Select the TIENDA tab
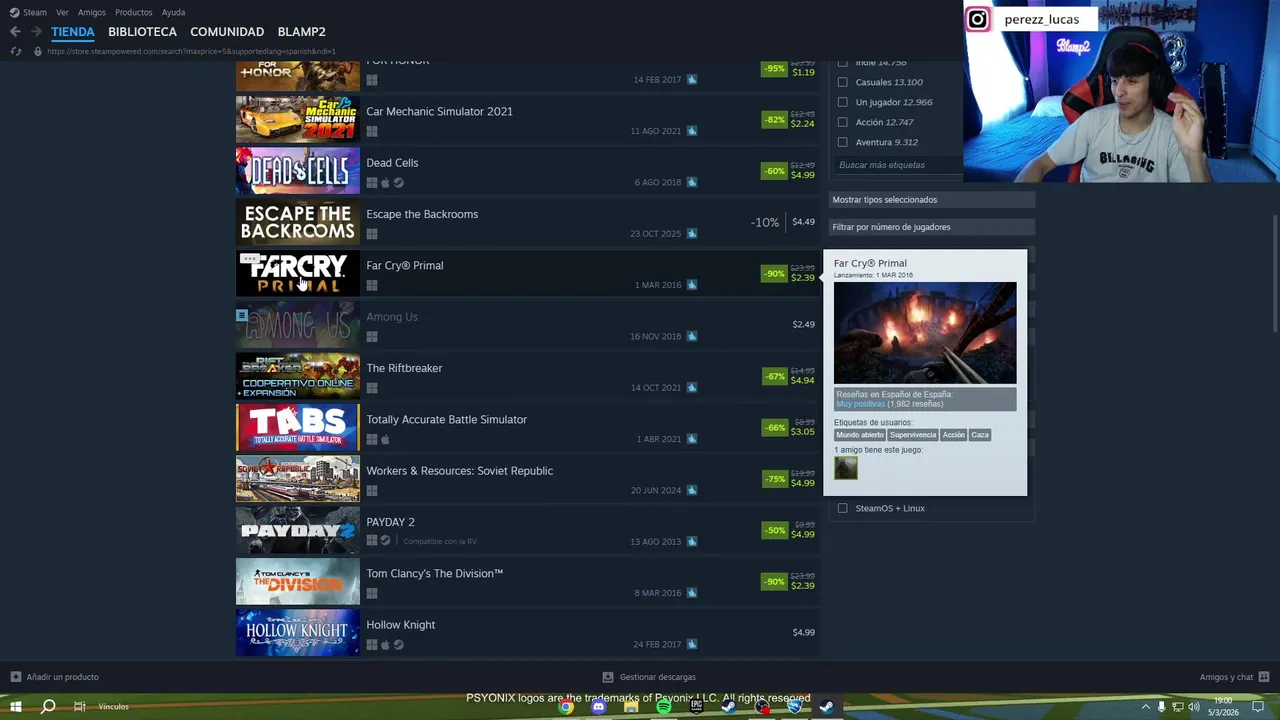The height and width of the screenshot is (720, 1280). pyautogui.click(x=73, y=32)
